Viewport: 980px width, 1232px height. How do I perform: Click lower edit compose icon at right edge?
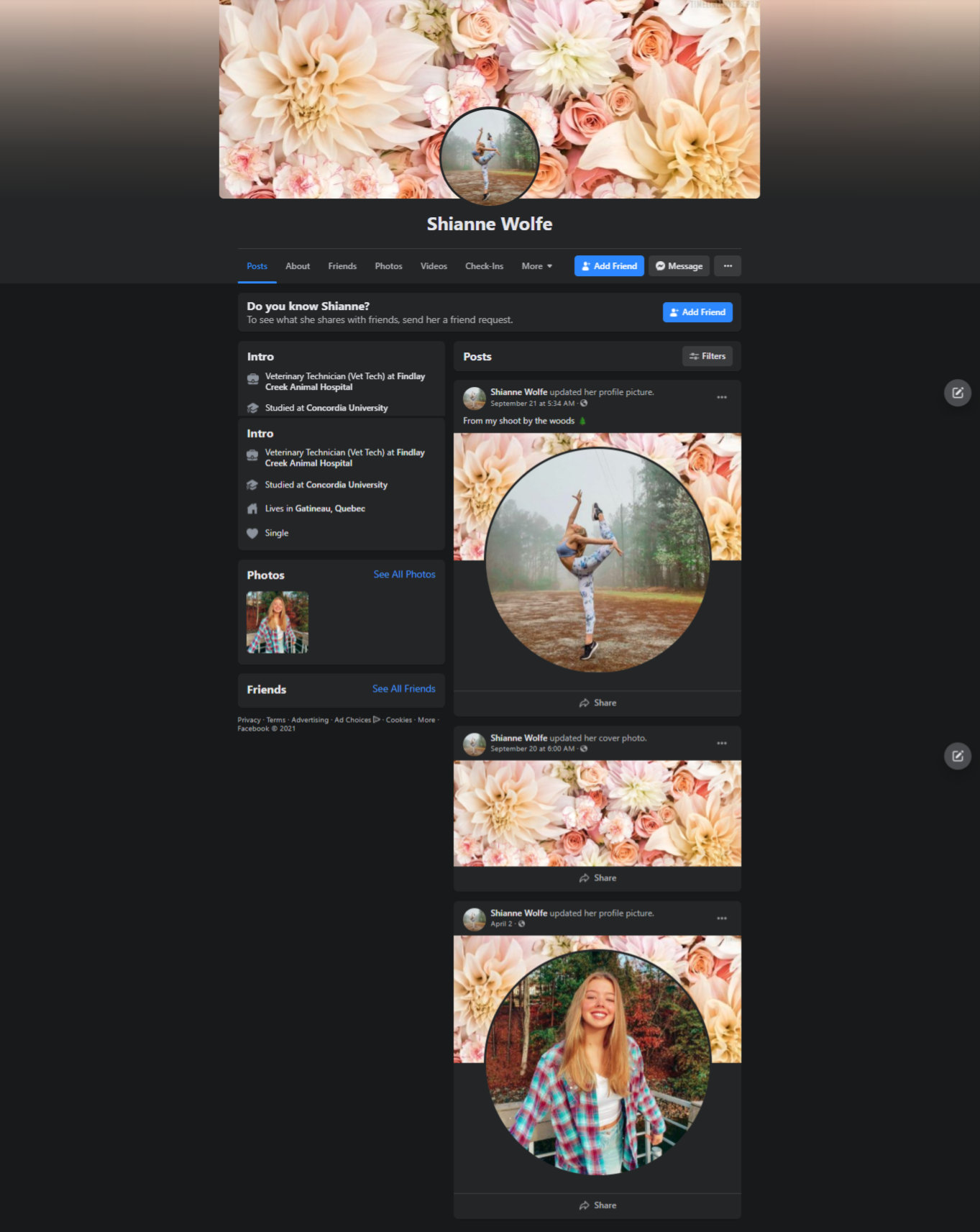pyautogui.click(x=958, y=756)
